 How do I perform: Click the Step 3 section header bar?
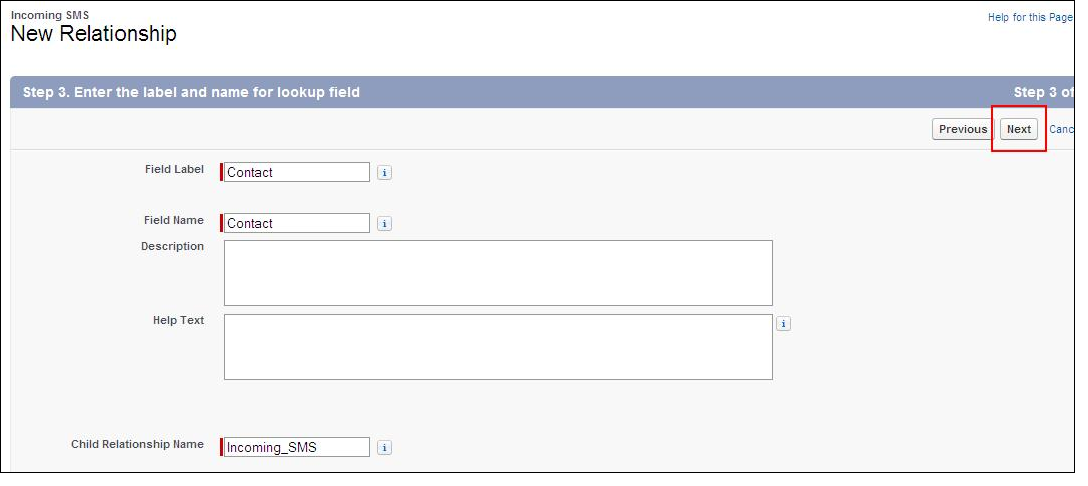click(x=543, y=92)
